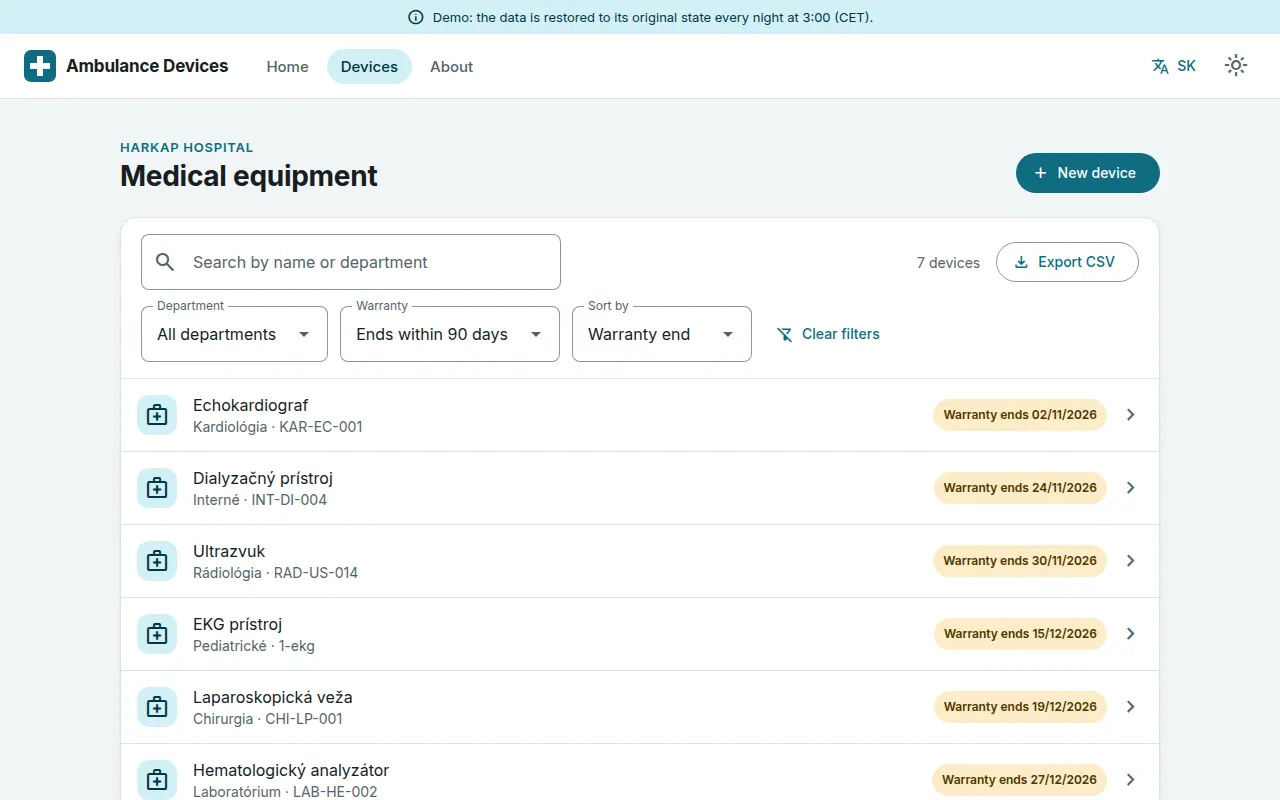Click the Warranty ends 19/12/2026 badge
This screenshot has width=1280, height=800.
(x=1020, y=707)
